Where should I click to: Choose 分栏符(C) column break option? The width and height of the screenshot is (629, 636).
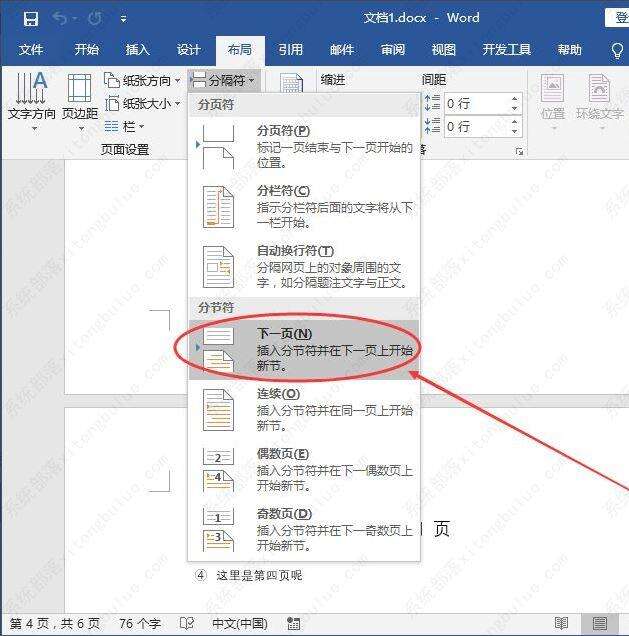[304, 207]
